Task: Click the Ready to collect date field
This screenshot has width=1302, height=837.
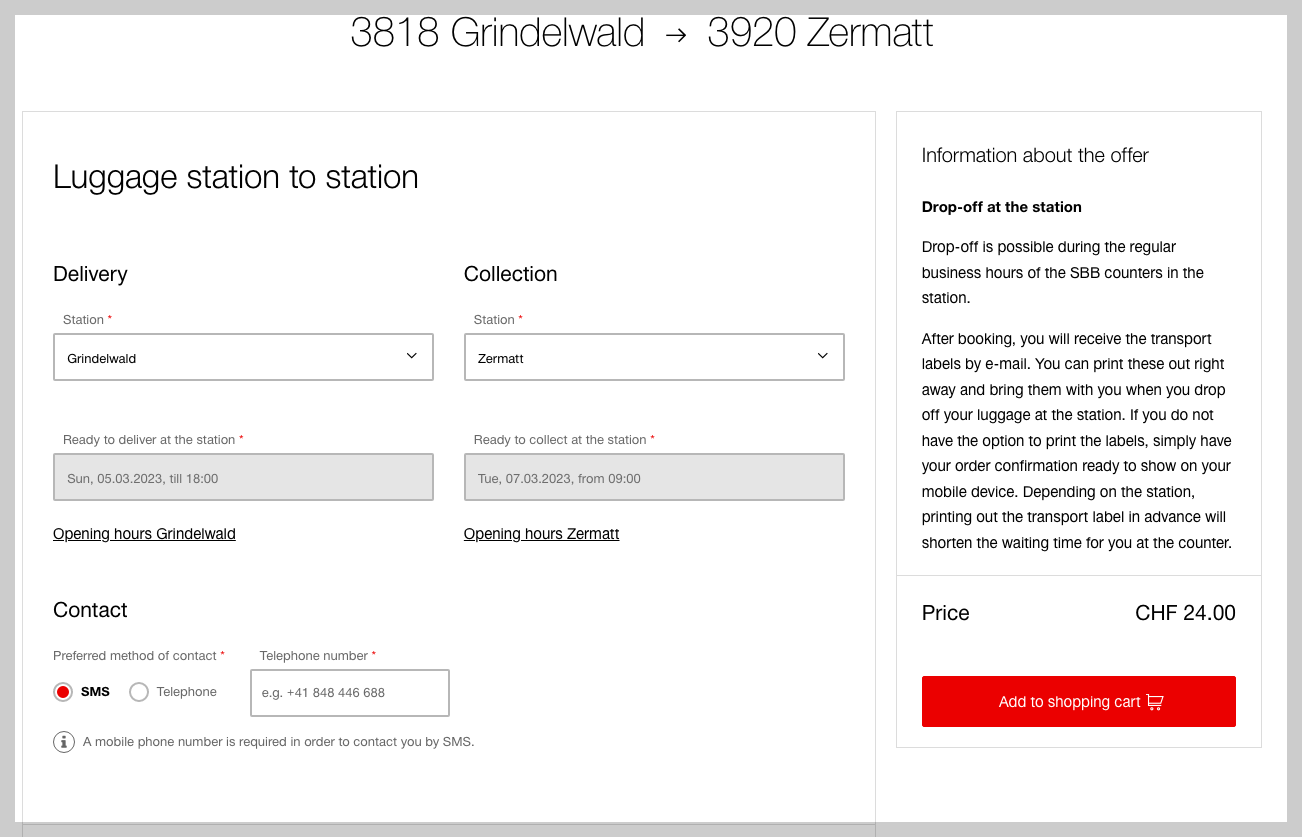Action: tap(654, 477)
